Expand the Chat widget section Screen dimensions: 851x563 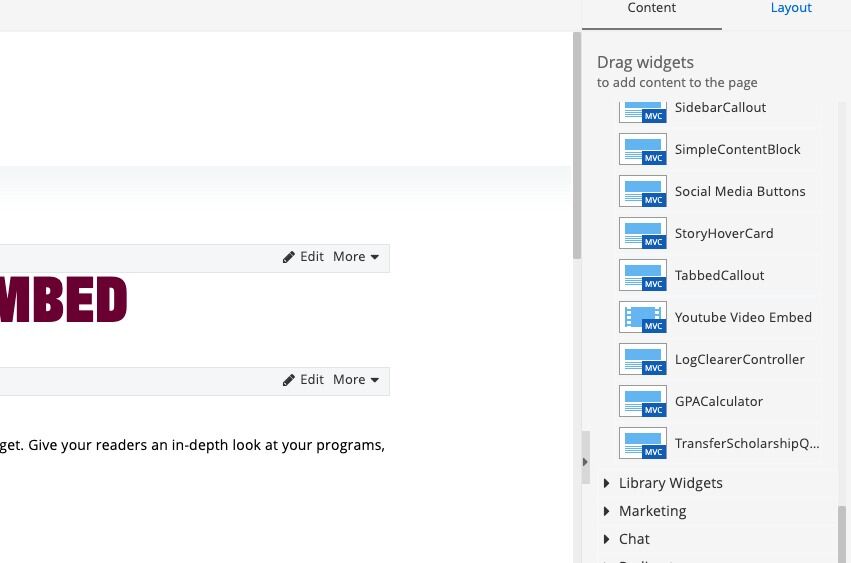pyautogui.click(x=627, y=539)
